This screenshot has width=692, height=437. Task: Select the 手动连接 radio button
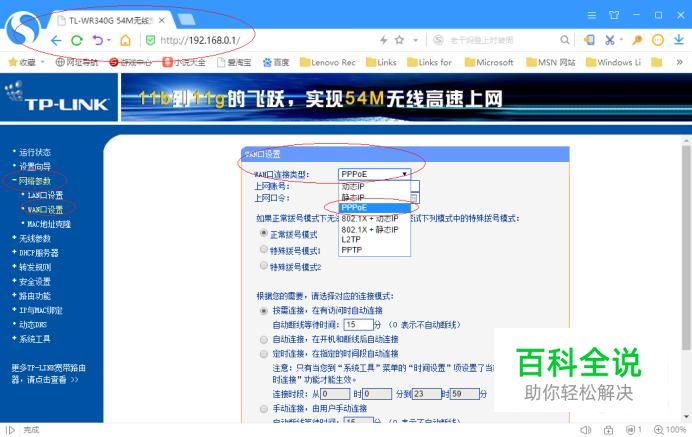click(264, 409)
